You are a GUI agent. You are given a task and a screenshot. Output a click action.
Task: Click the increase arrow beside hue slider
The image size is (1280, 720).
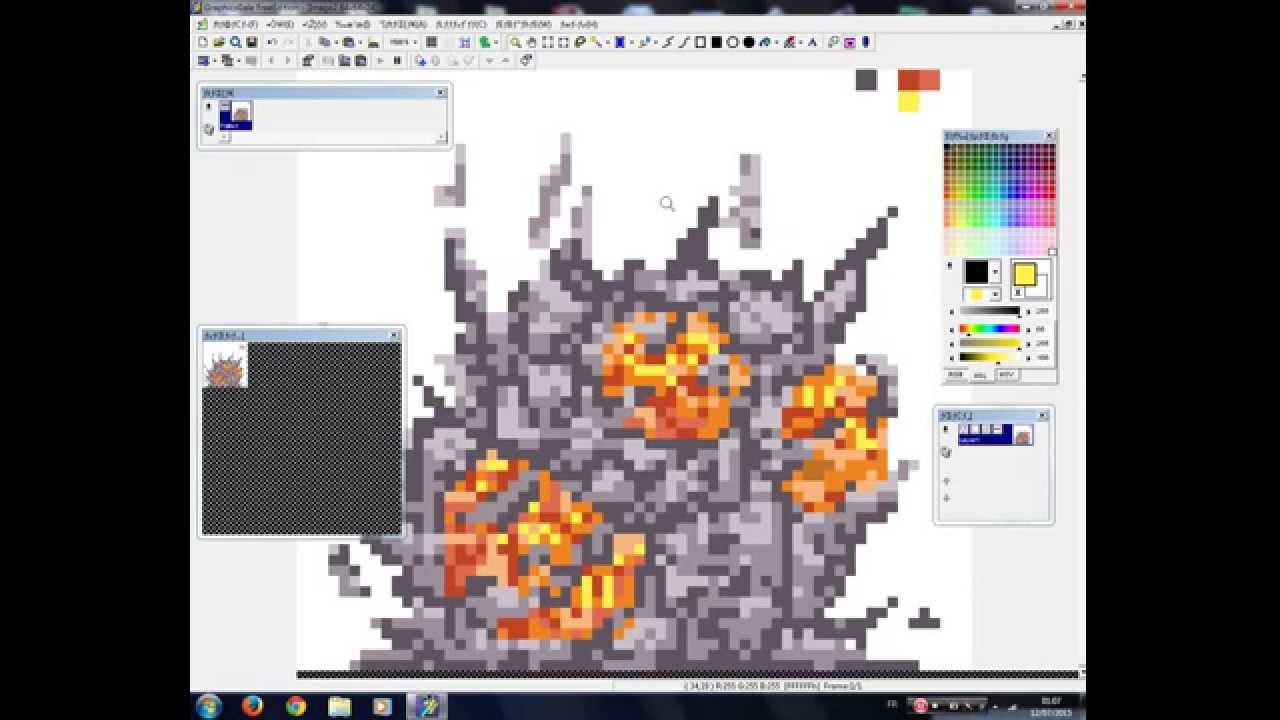point(1028,330)
